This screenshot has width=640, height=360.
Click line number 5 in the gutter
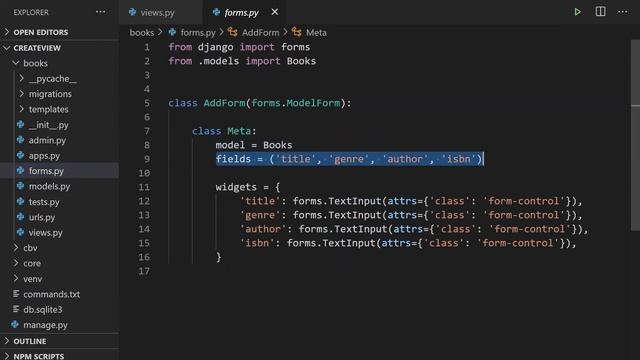pos(147,103)
